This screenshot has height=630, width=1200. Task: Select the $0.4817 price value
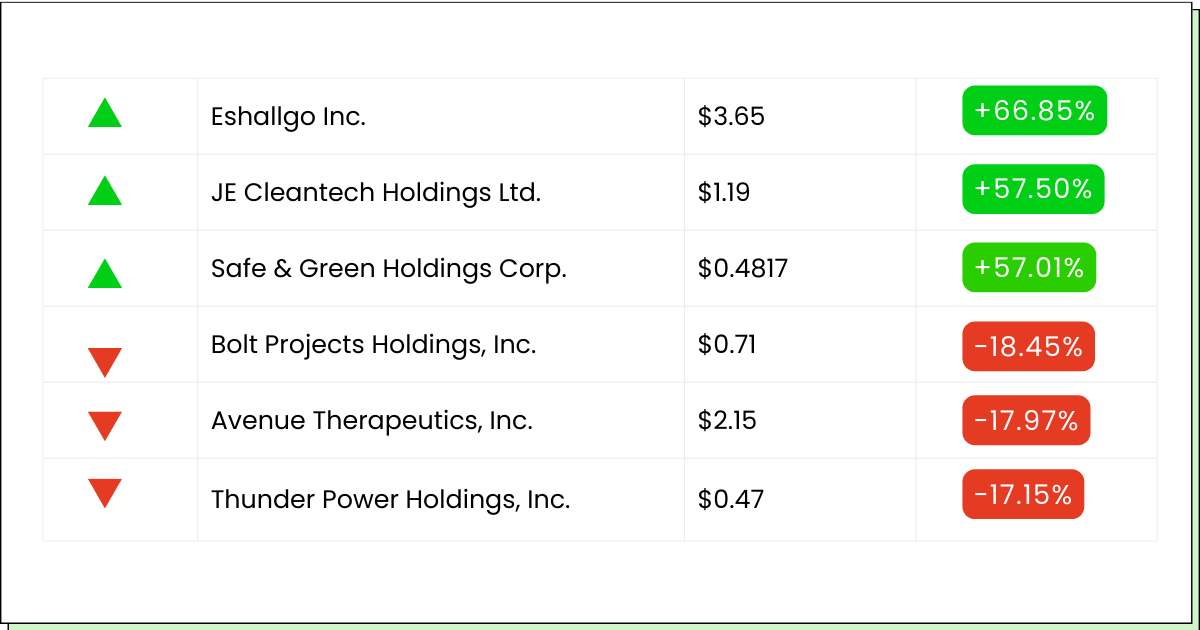[743, 269]
